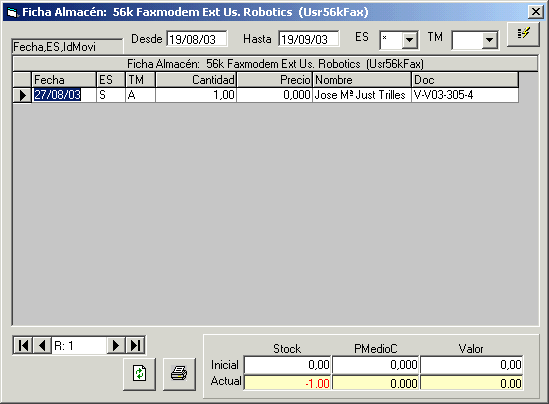The height and width of the screenshot is (404, 549).
Task: Click the printer icon button
Action: point(179,374)
